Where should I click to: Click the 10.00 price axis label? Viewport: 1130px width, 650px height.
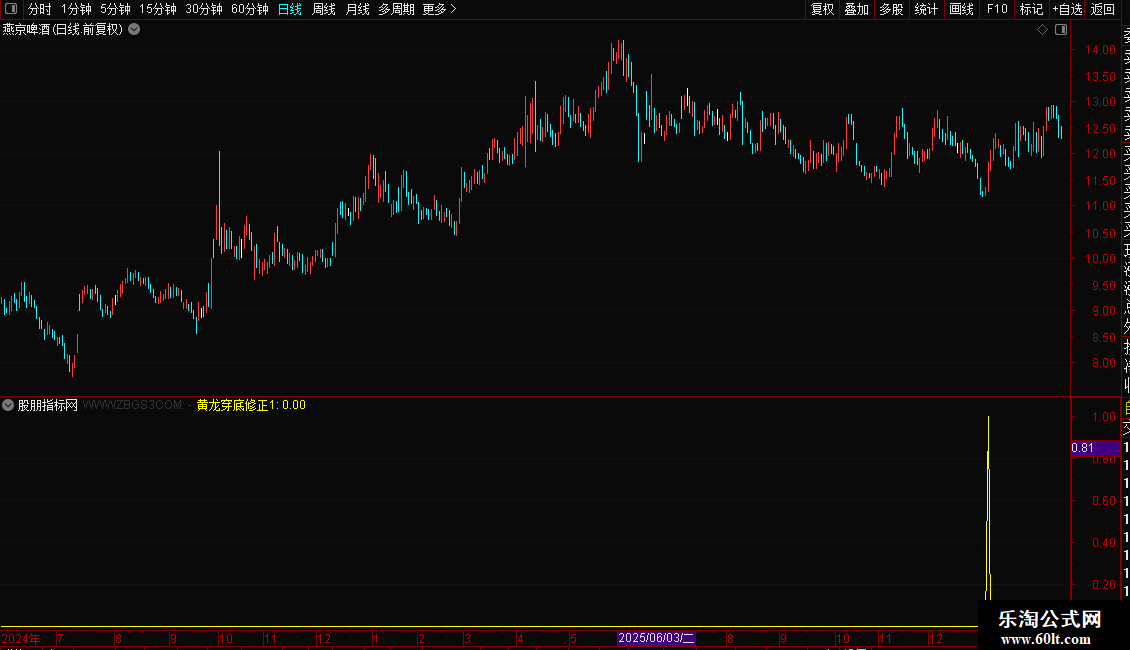coord(1100,259)
